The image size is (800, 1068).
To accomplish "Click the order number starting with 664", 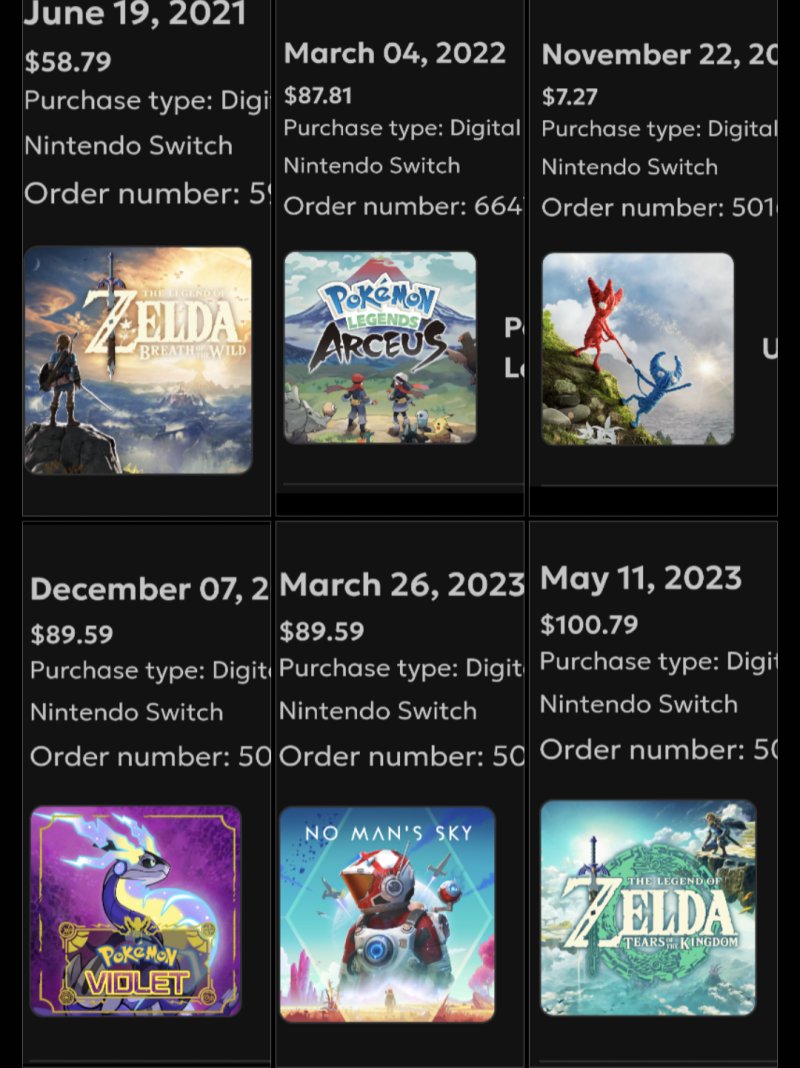I will (x=403, y=207).
